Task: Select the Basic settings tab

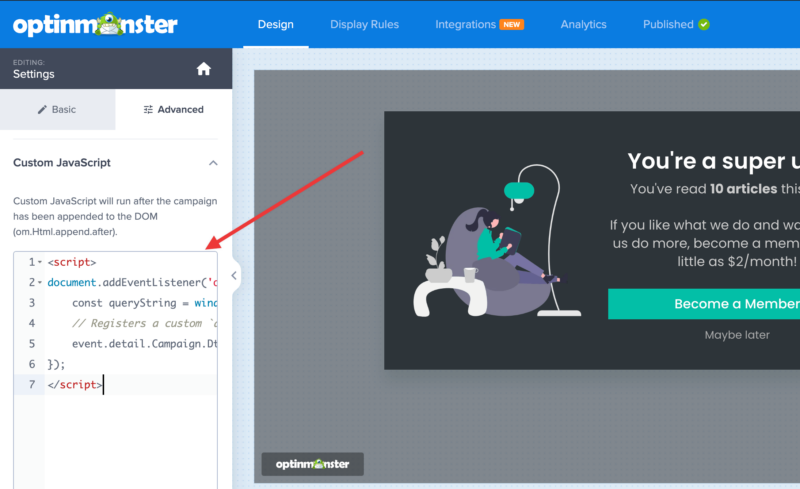Action: [x=58, y=110]
